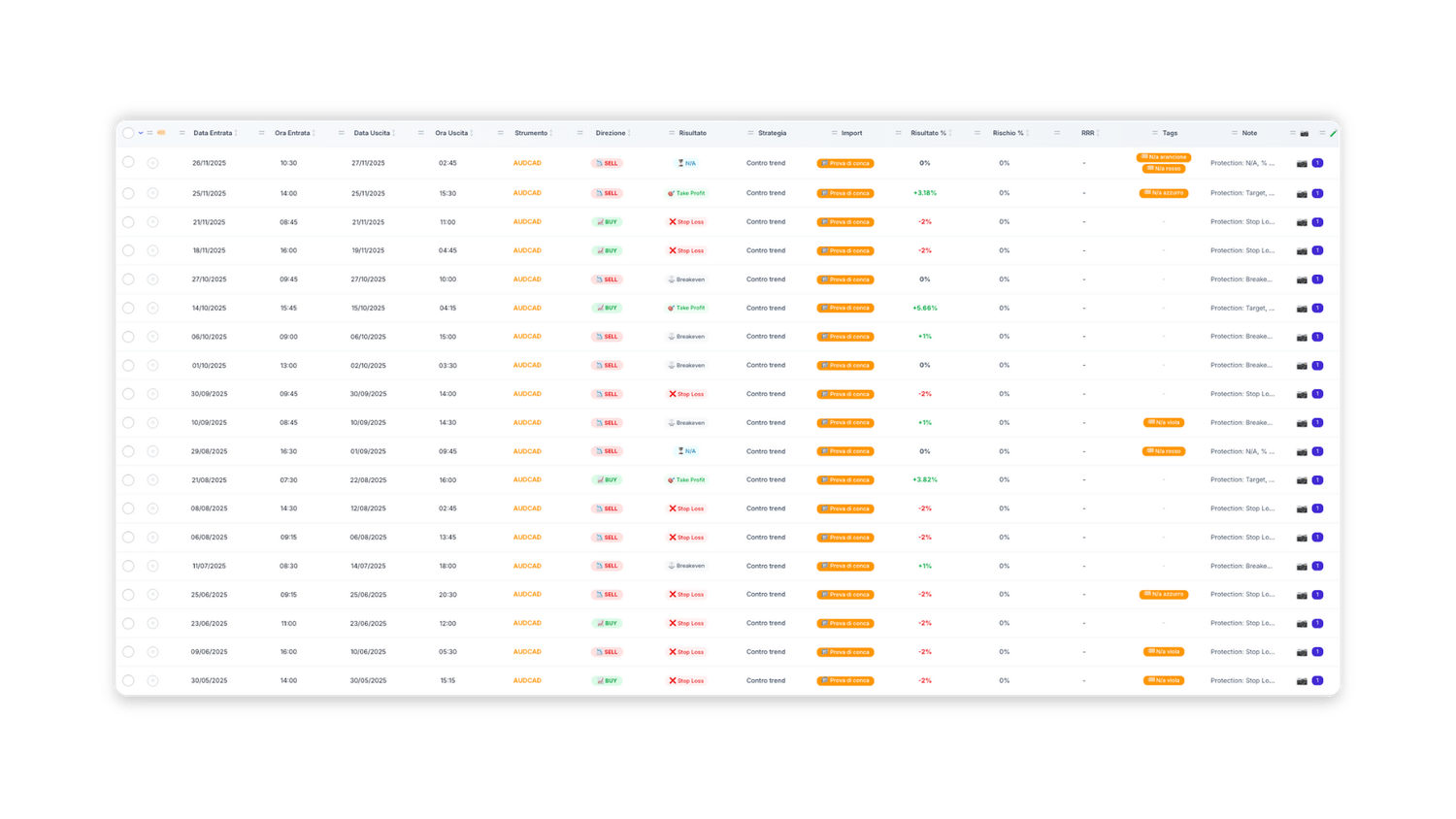Click the camera icon in the header row
The image size is (1456, 819).
[x=1305, y=133]
